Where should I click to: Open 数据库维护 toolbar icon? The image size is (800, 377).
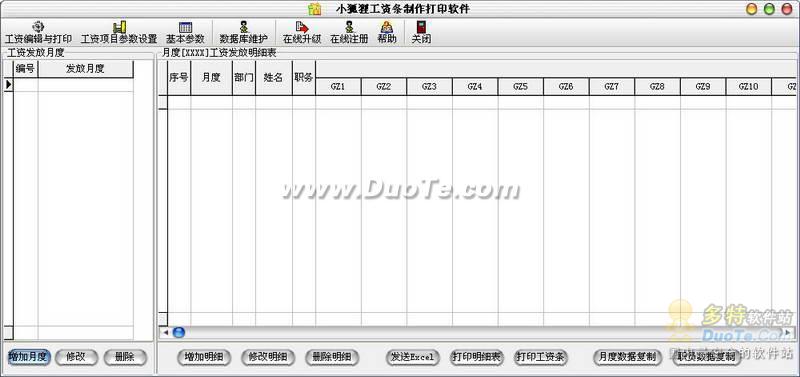tap(243, 33)
